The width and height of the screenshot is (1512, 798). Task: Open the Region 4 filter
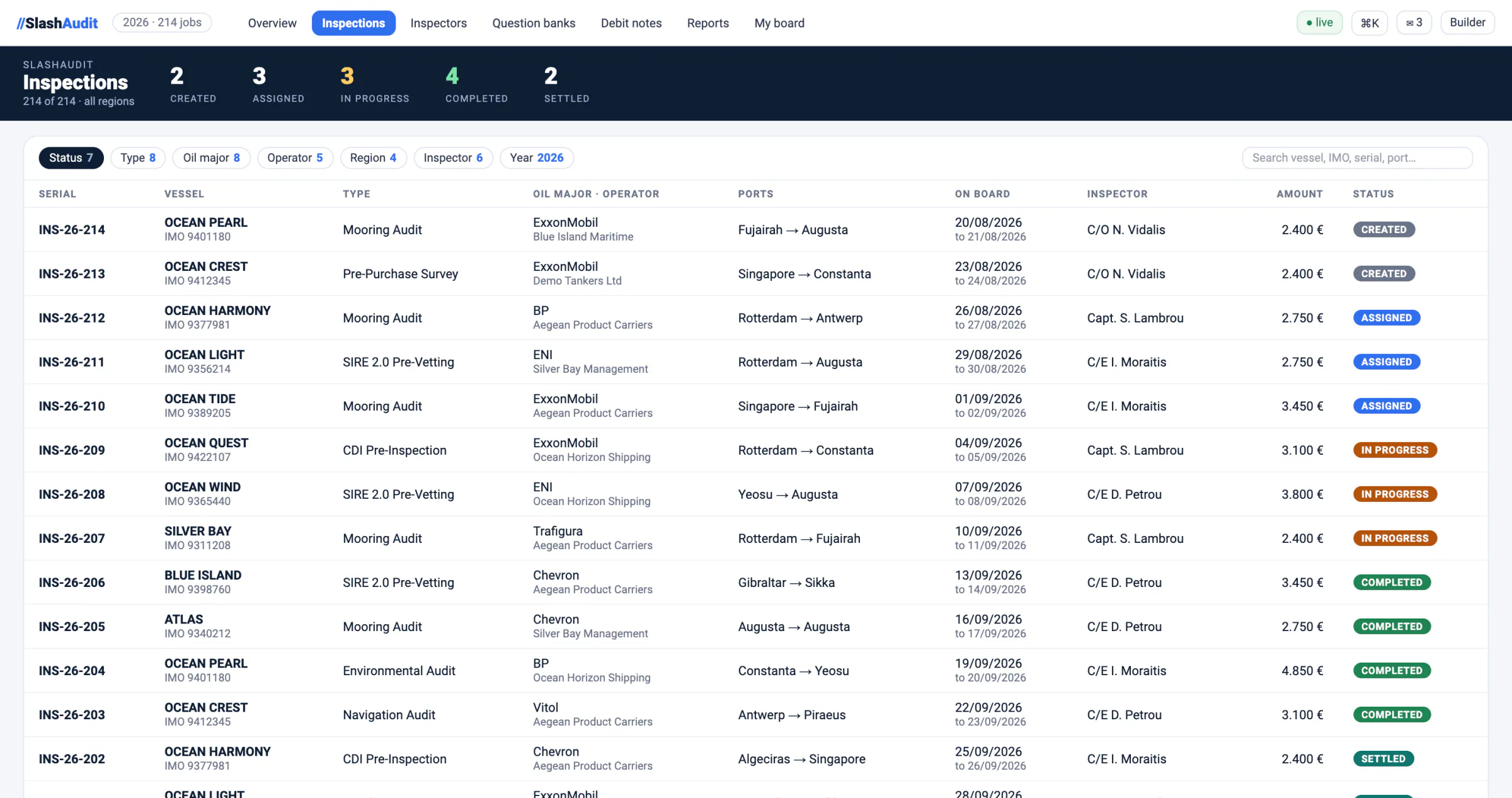coord(373,158)
